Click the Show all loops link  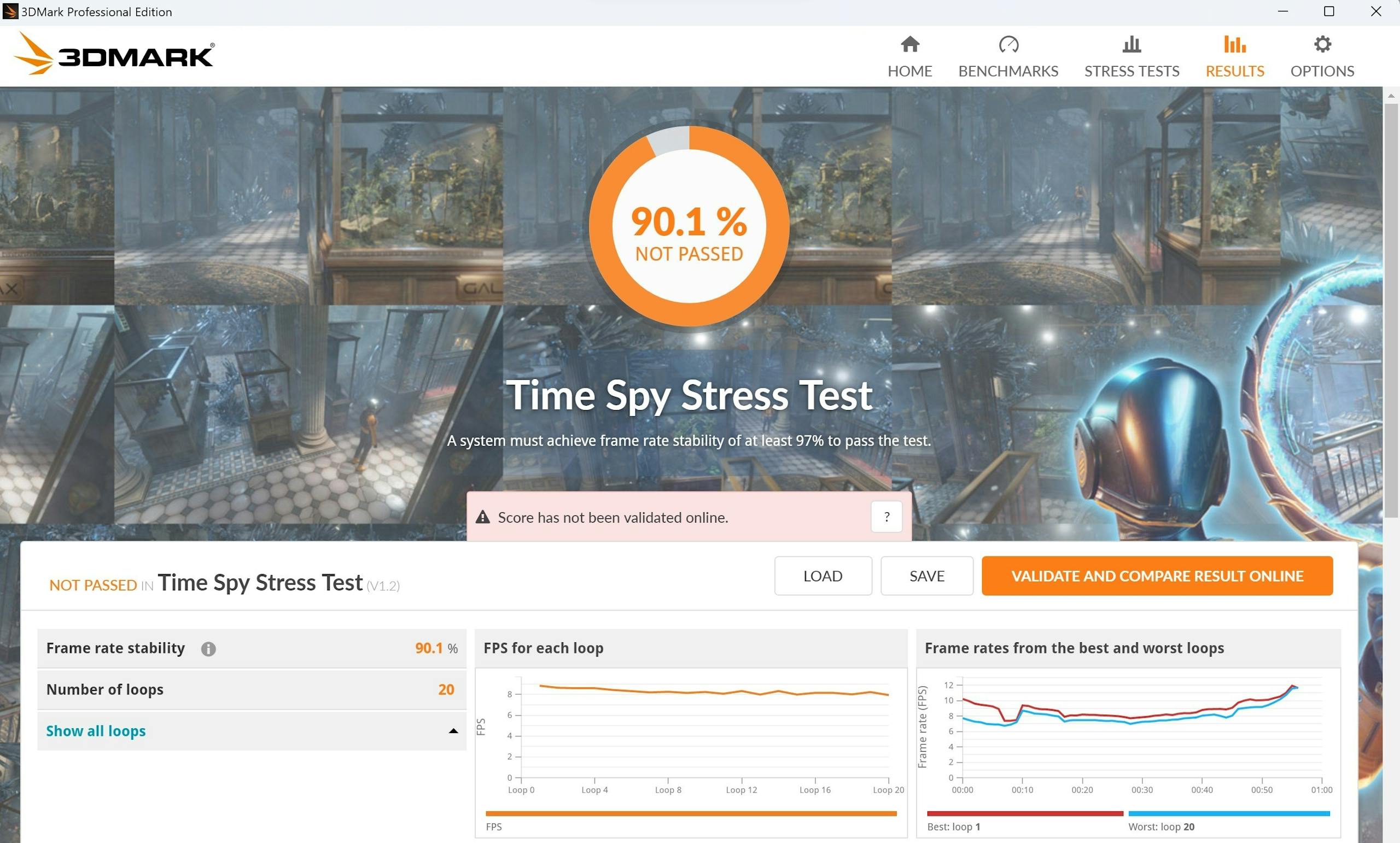[96, 731]
